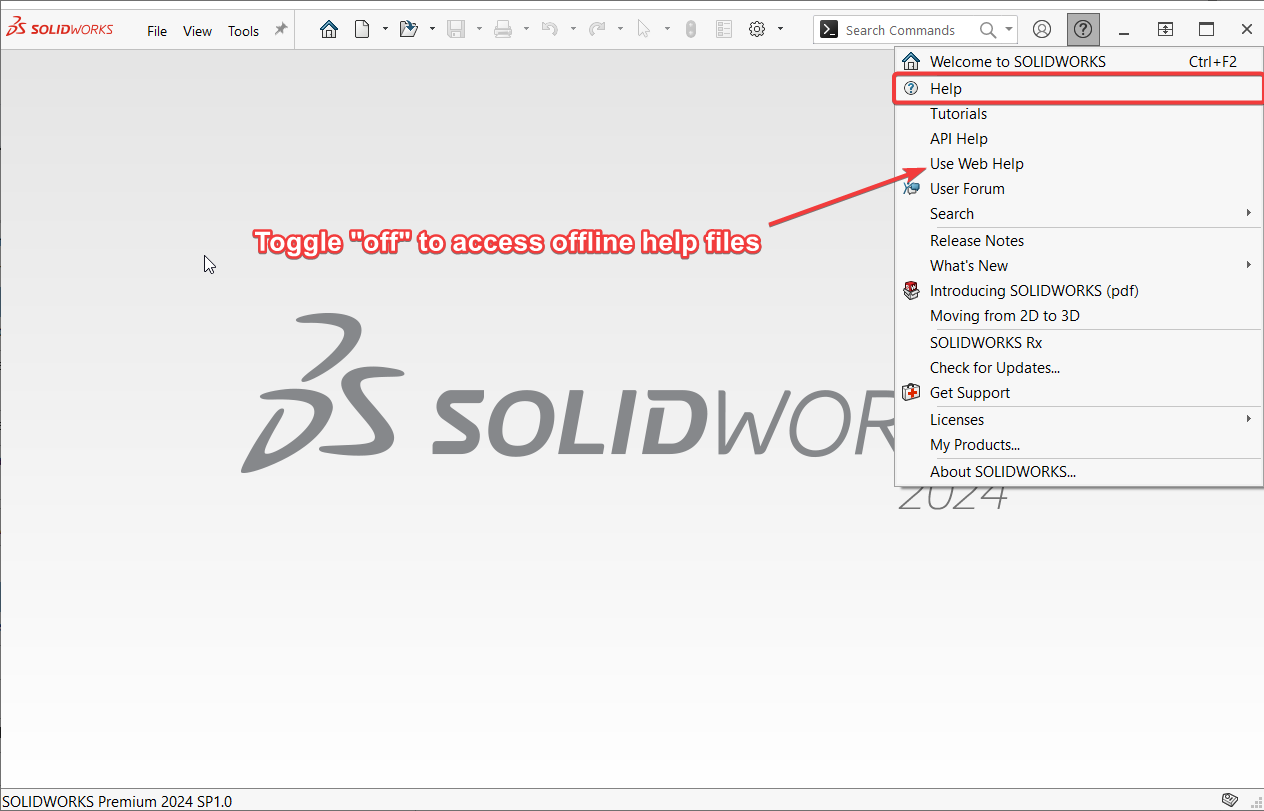Expand the Options gear dropdown arrow

pos(780,30)
